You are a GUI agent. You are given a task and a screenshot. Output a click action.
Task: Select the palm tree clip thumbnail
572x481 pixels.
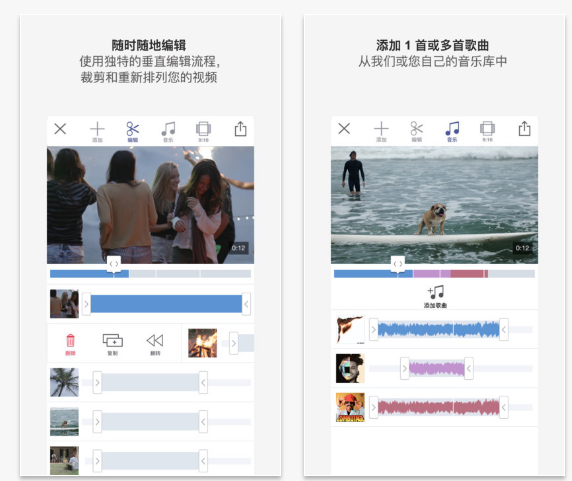64,382
